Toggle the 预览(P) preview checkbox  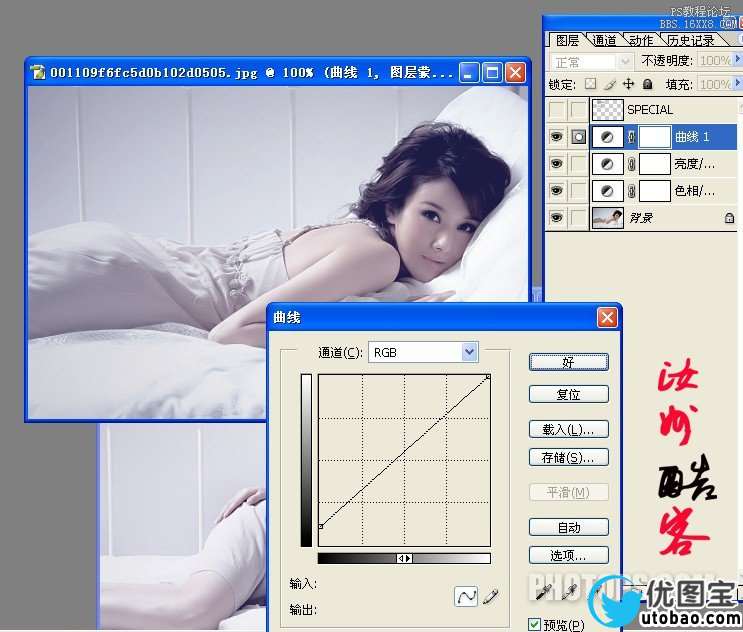(534, 624)
